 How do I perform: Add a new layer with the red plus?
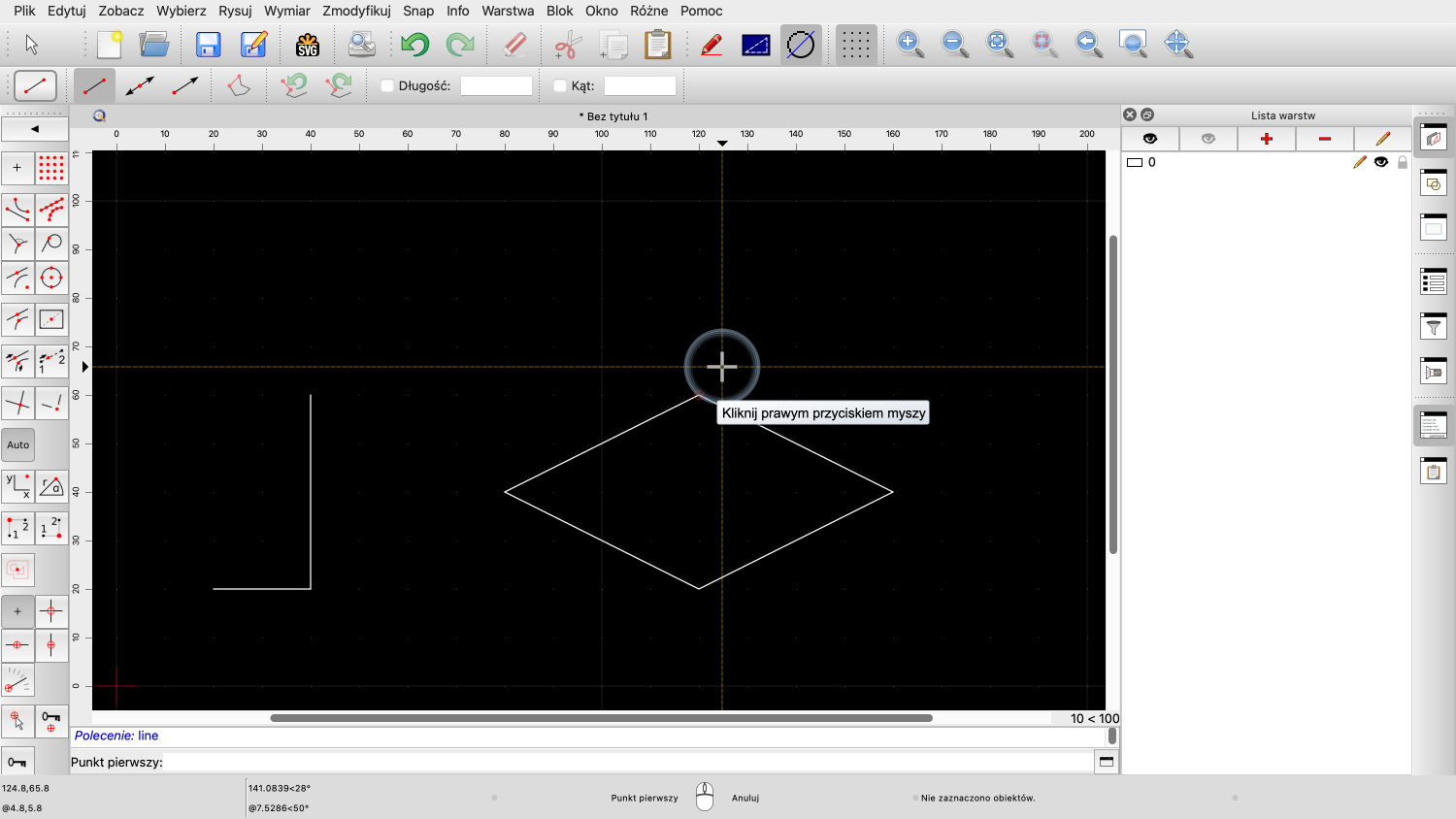[1266, 139]
